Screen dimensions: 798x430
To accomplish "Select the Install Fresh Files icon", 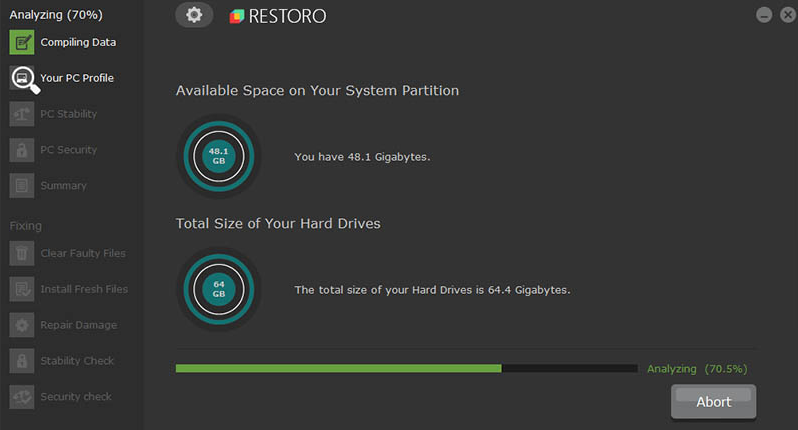I will [22, 289].
